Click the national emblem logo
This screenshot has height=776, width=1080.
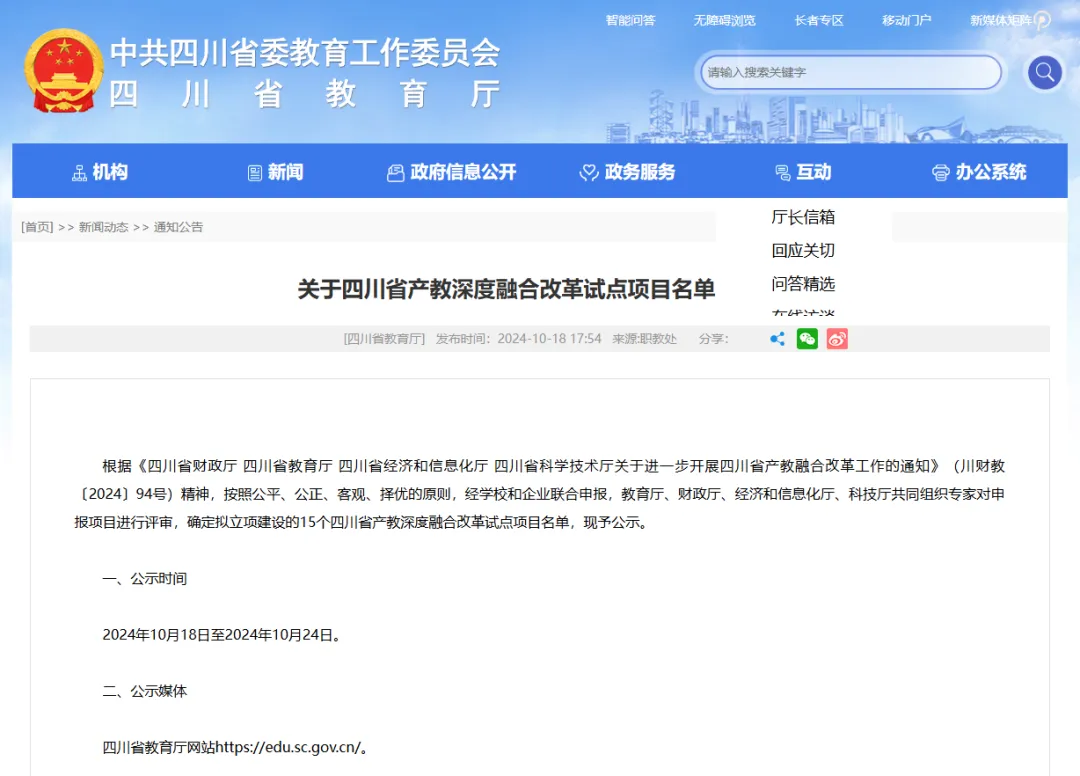click(63, 70)
